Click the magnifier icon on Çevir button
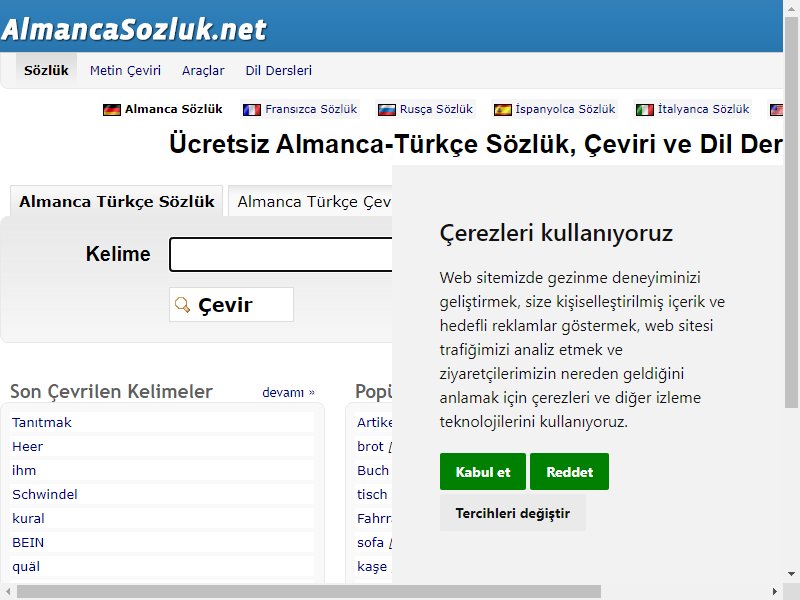 coord(182,305)
